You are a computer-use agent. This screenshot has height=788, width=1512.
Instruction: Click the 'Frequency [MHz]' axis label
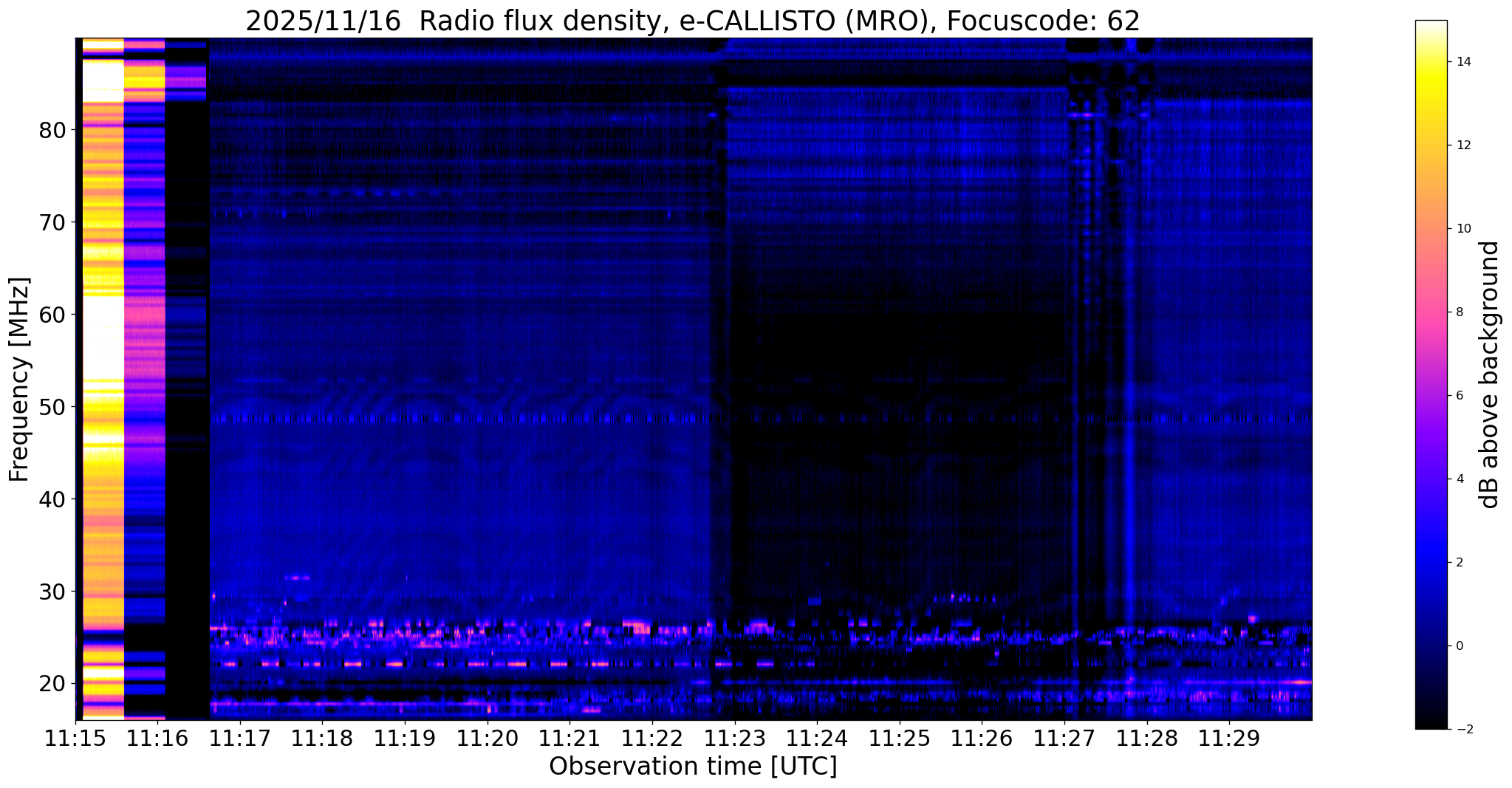20,380
